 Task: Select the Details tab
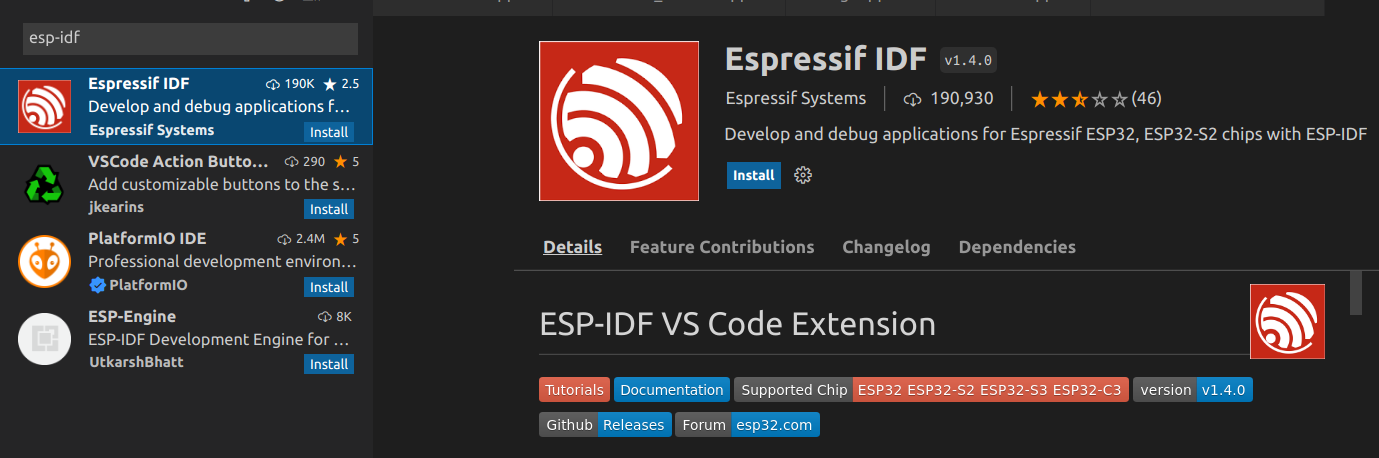click(x=572, y=247)
